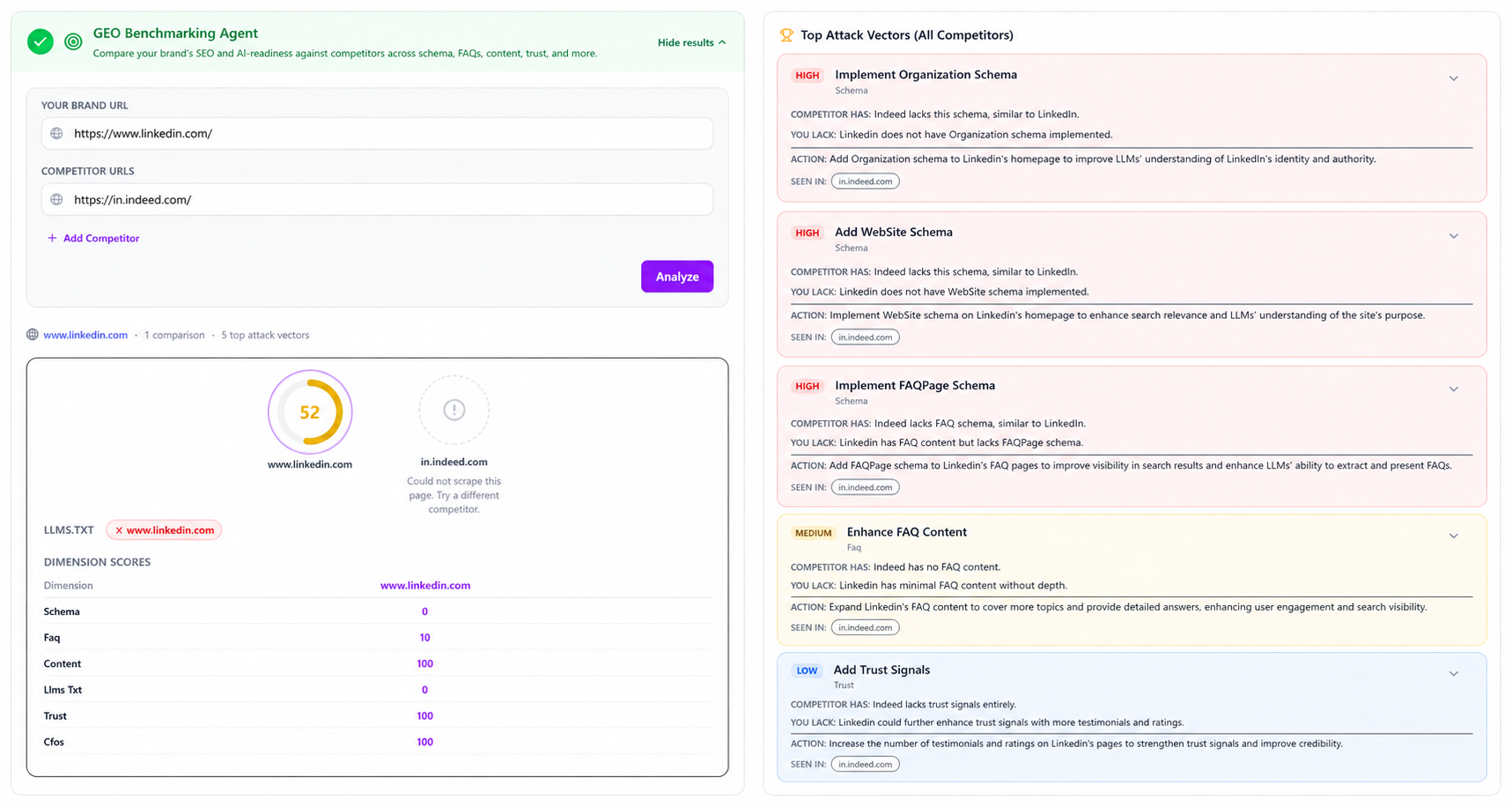Click HIGH badge on Implement Organization Schema

point(807,76)
